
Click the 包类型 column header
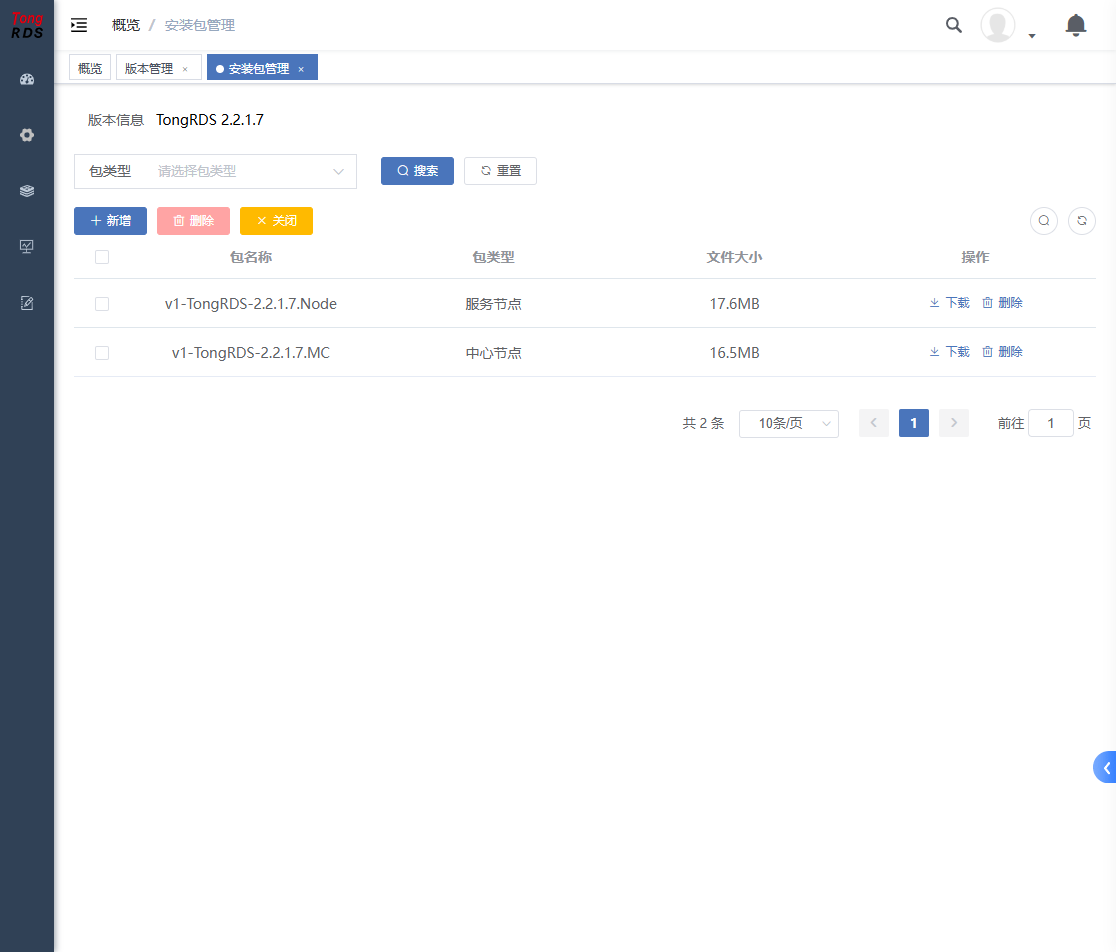click(x=493, y=257)
